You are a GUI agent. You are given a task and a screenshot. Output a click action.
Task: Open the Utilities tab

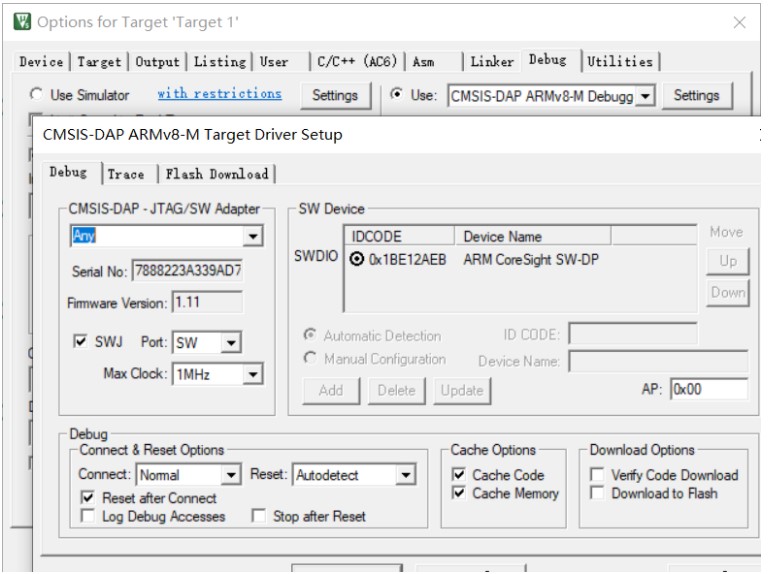coord(620,62)
